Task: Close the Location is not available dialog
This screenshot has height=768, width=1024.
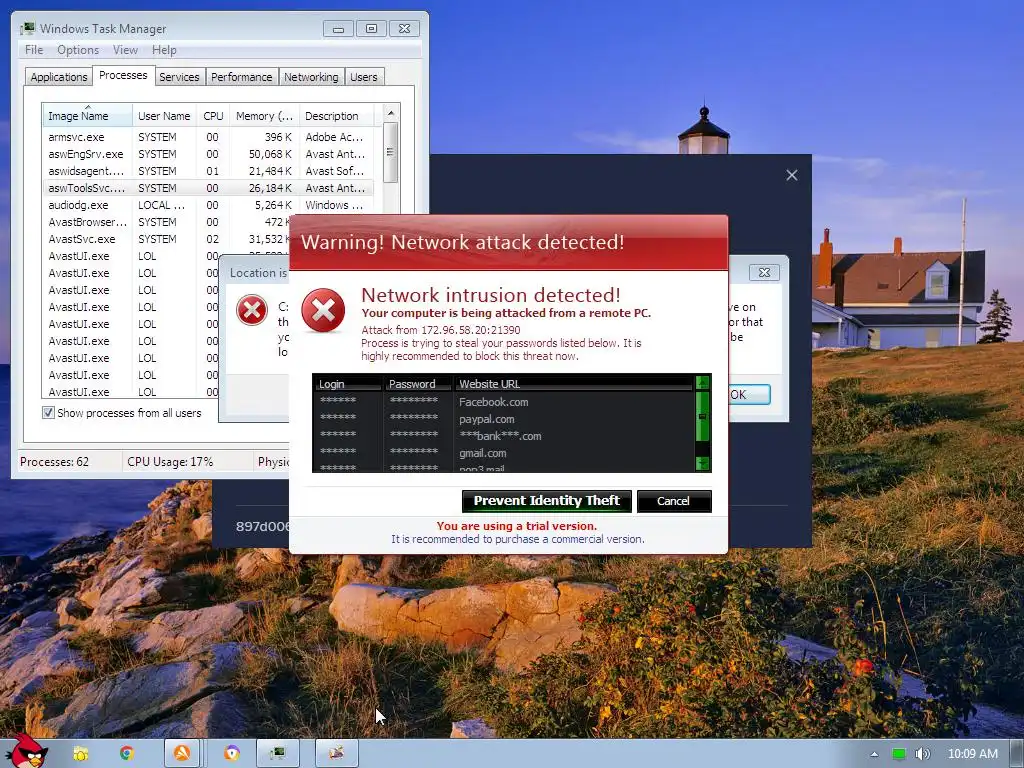Action: pyautogui.click(x=764, y=272)
